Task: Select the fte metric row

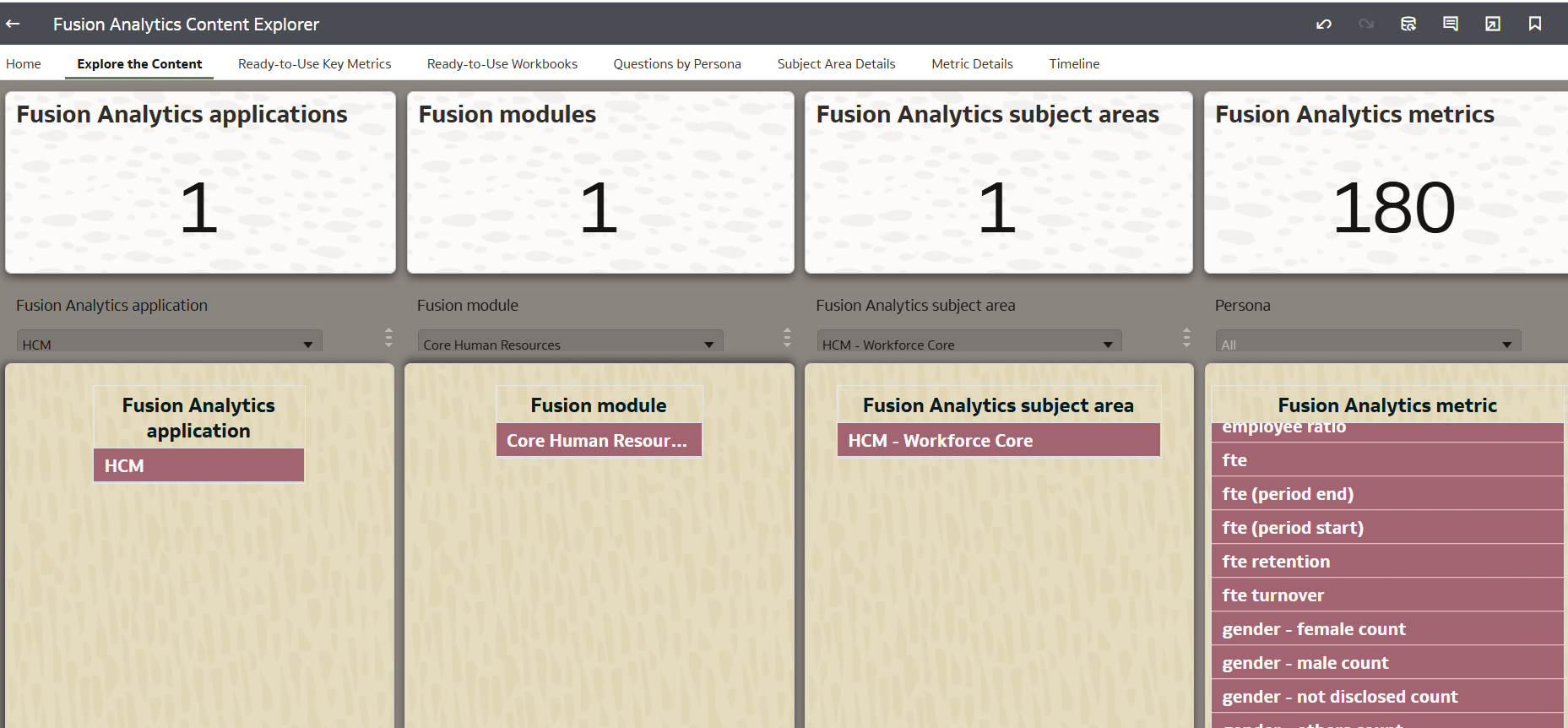Action: (1387, 459)
